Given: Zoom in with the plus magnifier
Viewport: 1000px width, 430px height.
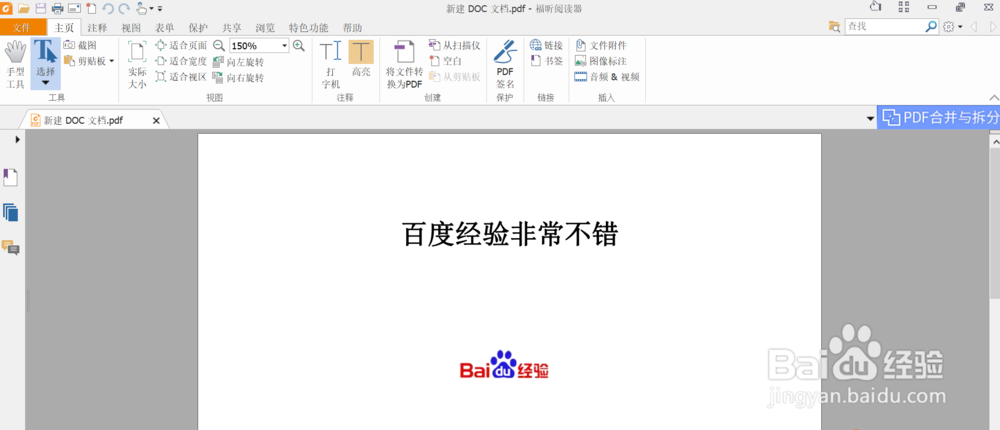Looking at the screenshot, I should pyautogui.click(x=298, y=45).
